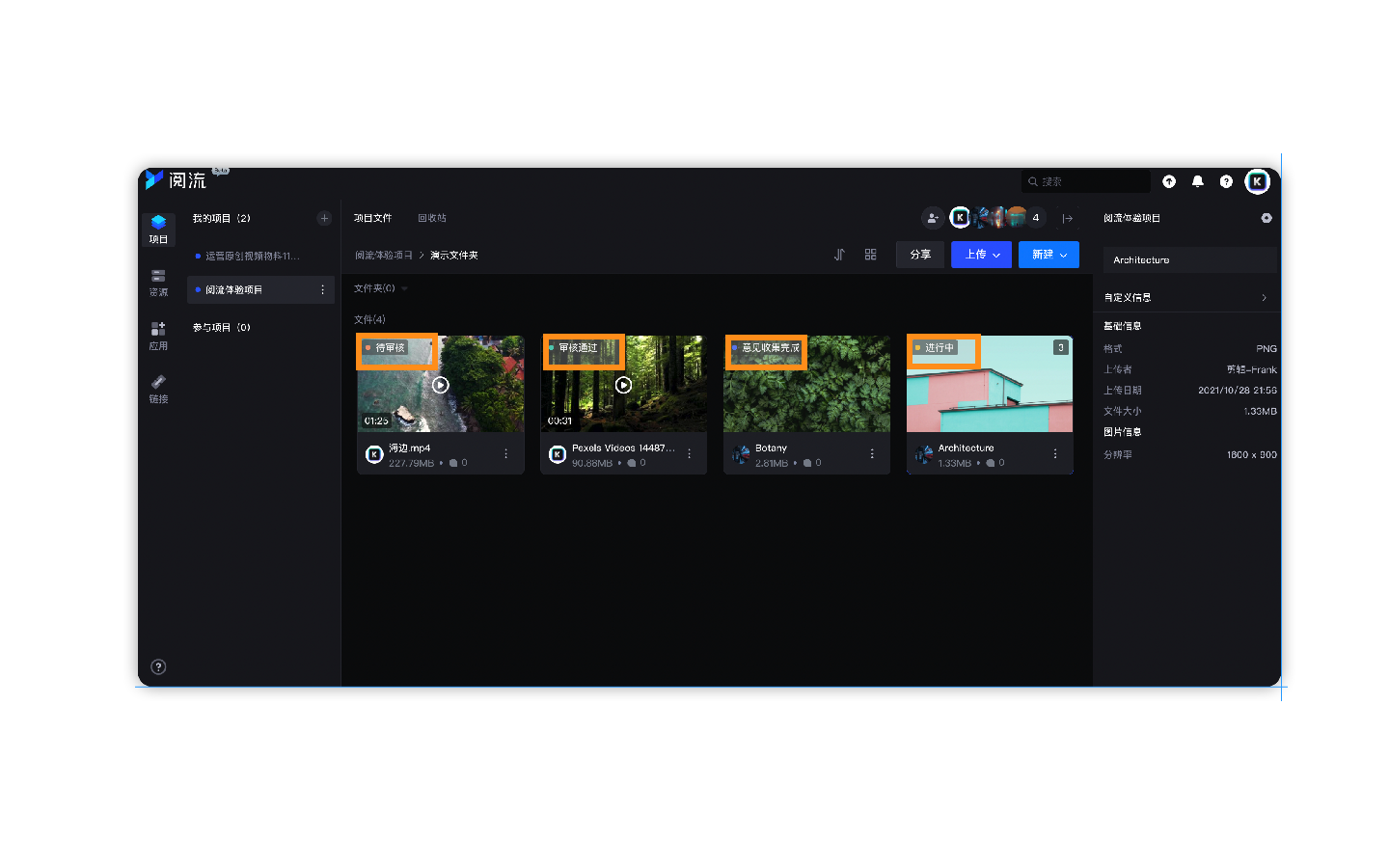This screenshot has height=868, width=1389.
Task: Click the 我的项目 (2) heading
Action: [221, 219]
